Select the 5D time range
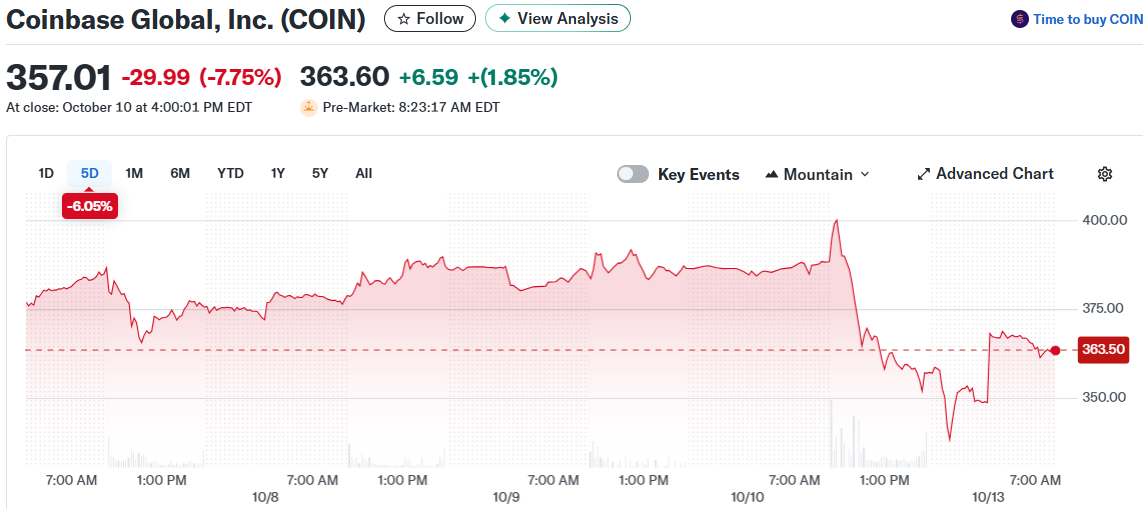 [90, 173]
